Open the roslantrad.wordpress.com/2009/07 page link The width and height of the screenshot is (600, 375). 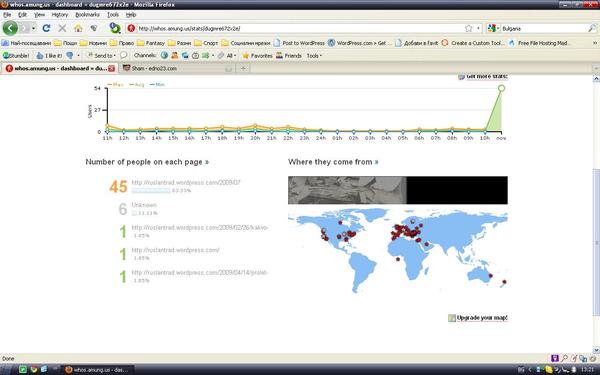pos(186,183)
